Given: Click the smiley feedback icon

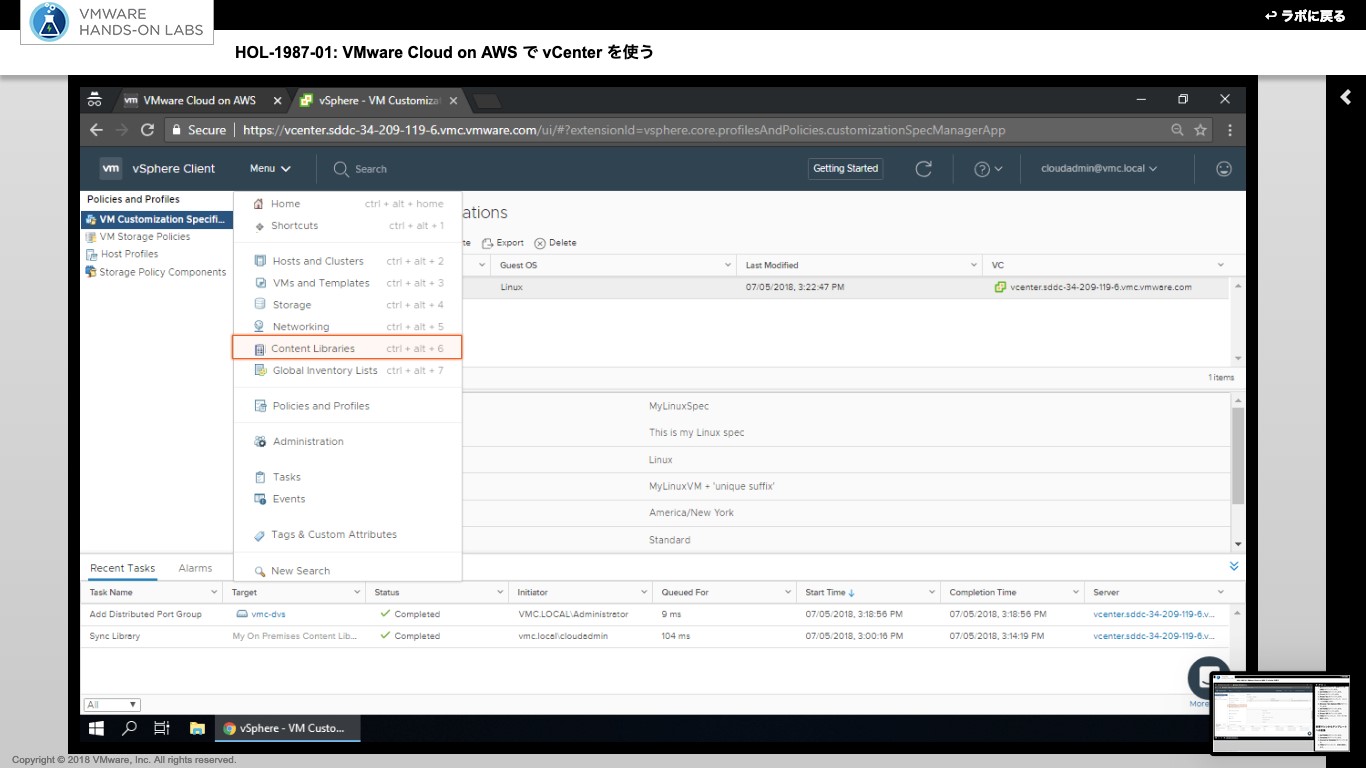Looking at the screenshot, I should click(x=1224, y=169).
